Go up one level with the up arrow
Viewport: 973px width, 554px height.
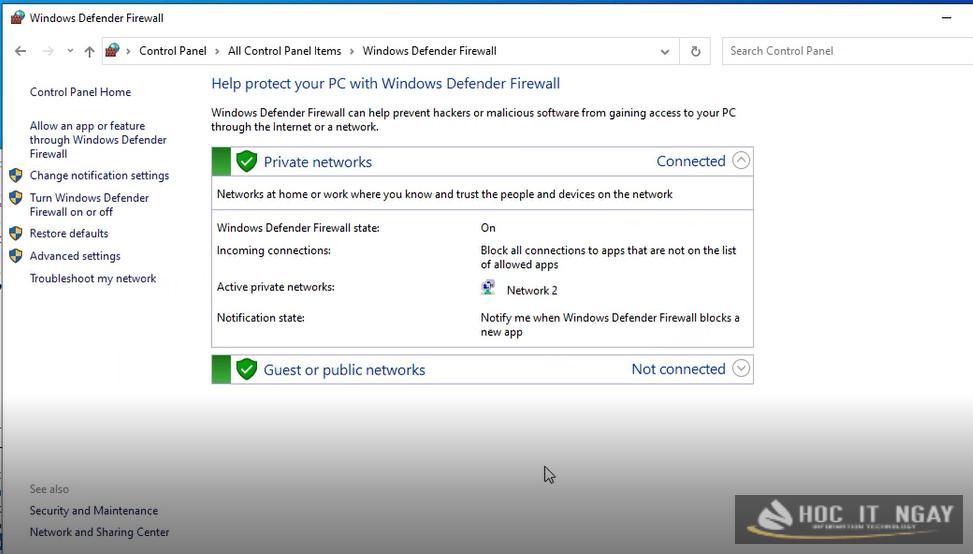click(x=89, y=51)
